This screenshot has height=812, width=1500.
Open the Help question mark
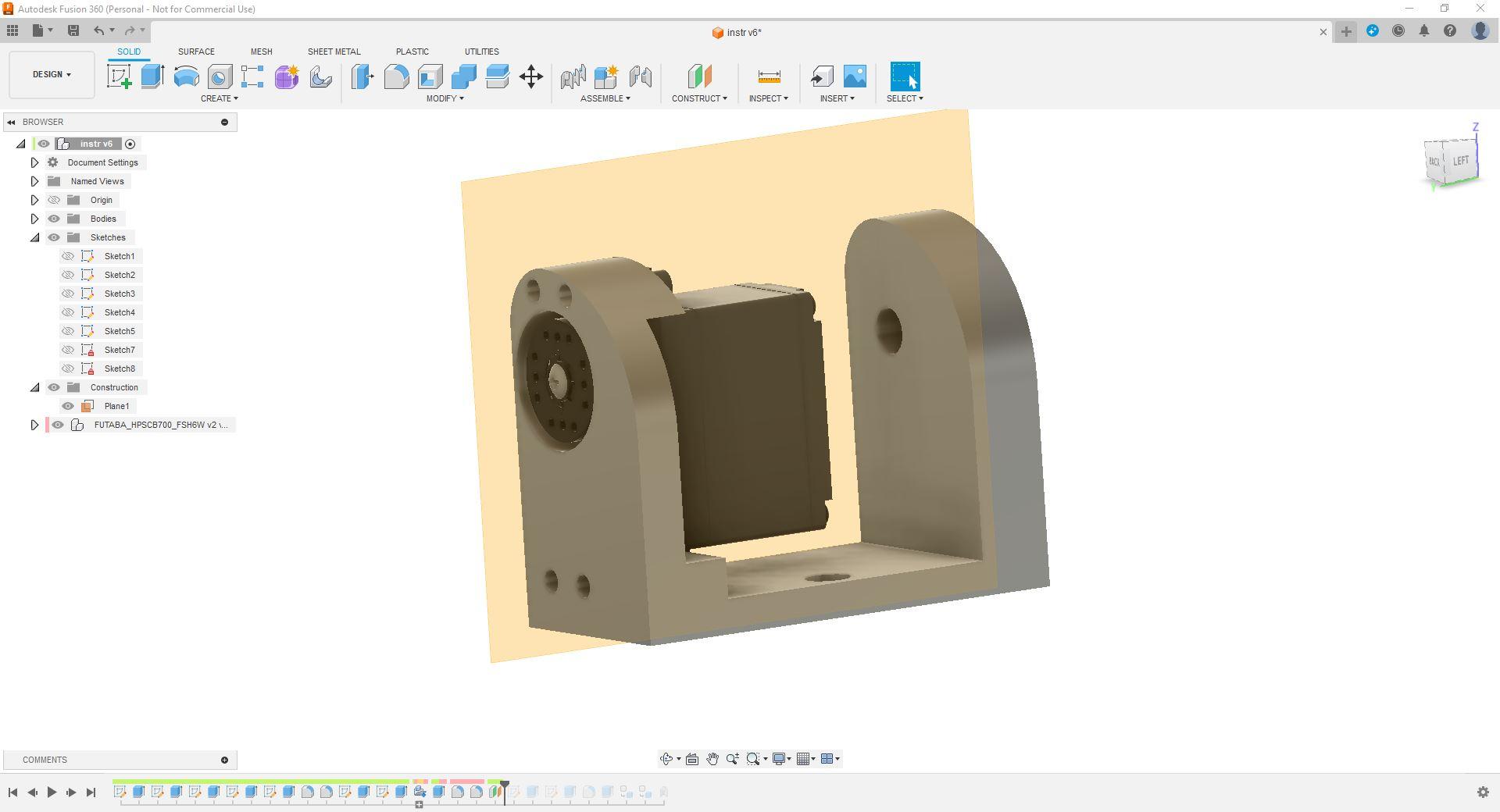click(1450, 31)
